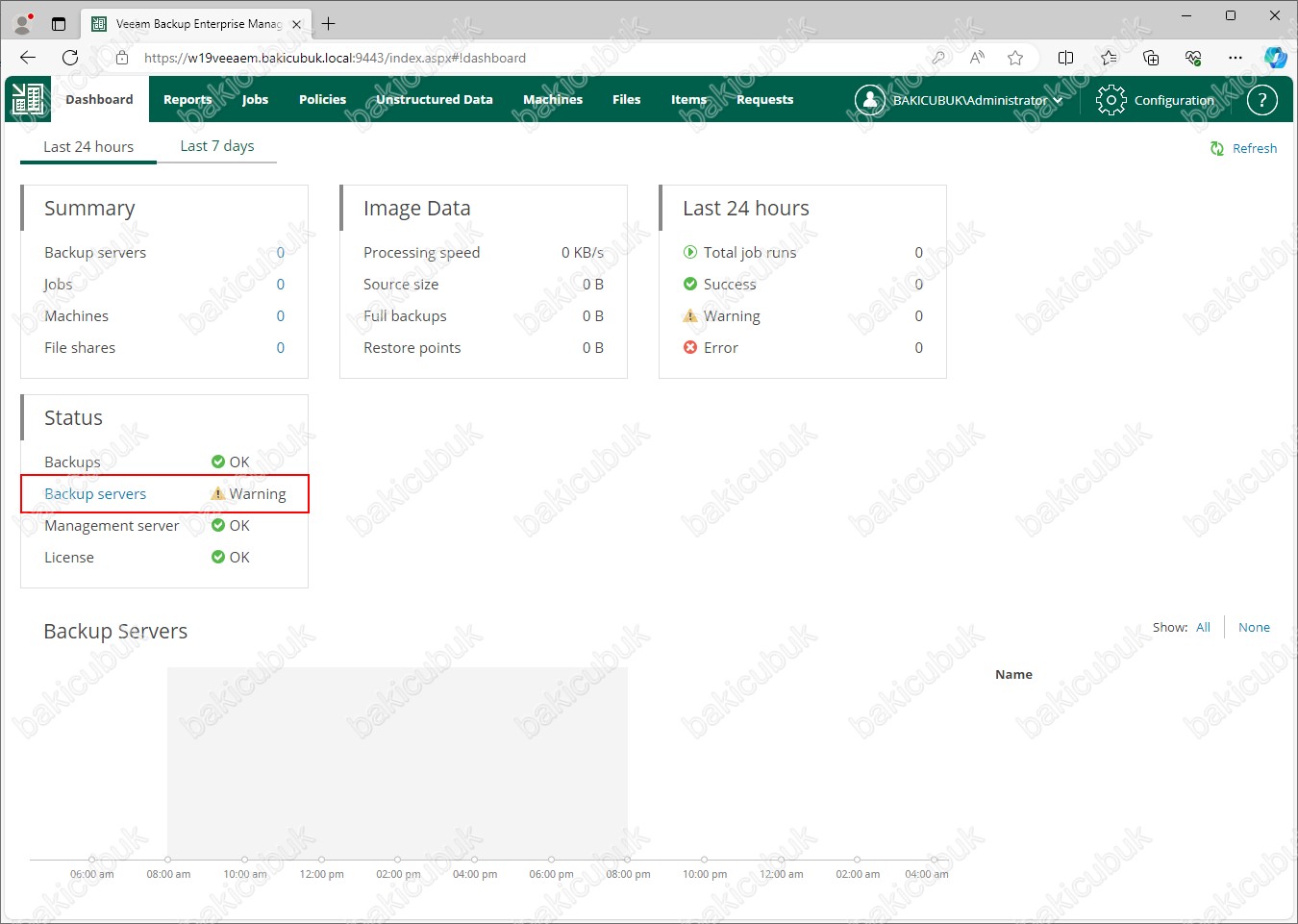
Task: Open the Policies tab
Action: pyautogui.click(x=322, y=99)
